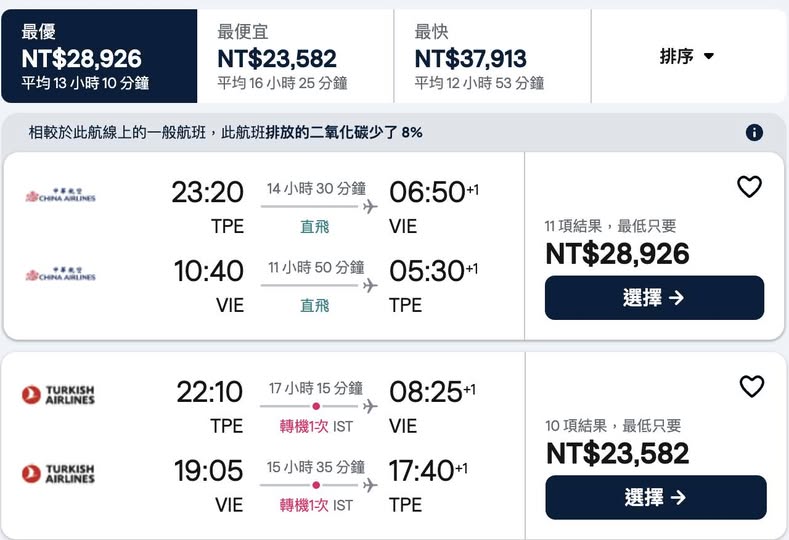Favorite the China Airlines flight with heart icon
Image resolution: width=789 pixels, height=540 pixels.
(749, 187)
